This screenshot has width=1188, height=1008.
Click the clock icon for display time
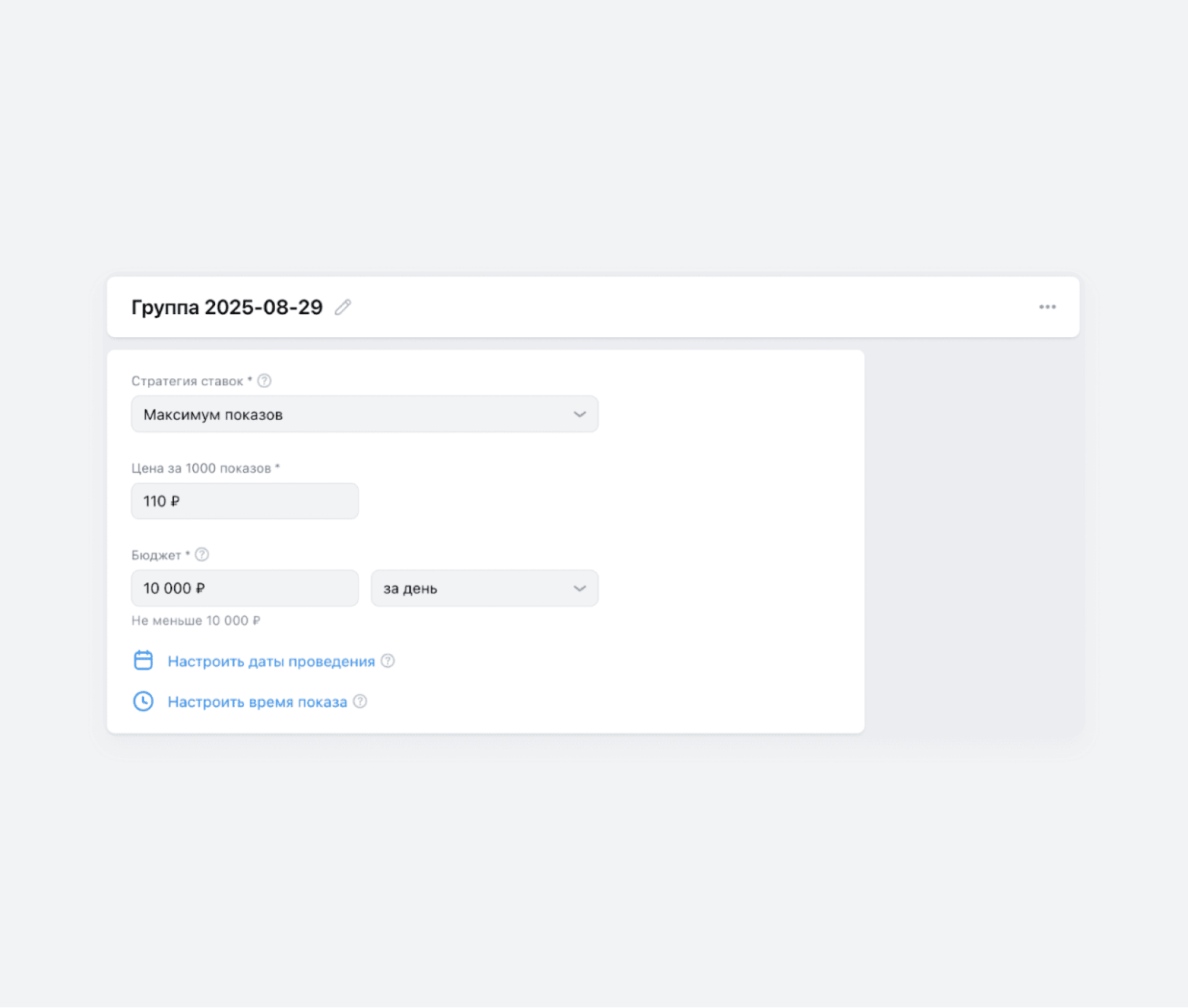tap(143, 701)
